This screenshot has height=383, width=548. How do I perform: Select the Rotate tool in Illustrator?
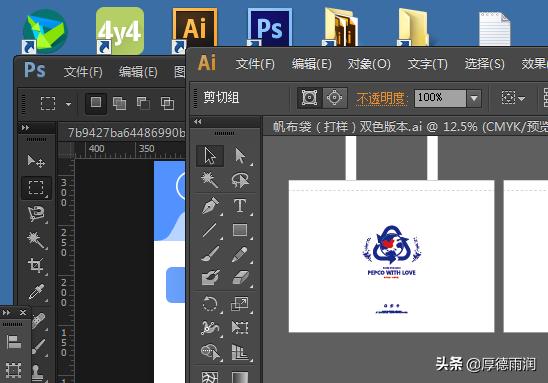[x=210, y=304]
